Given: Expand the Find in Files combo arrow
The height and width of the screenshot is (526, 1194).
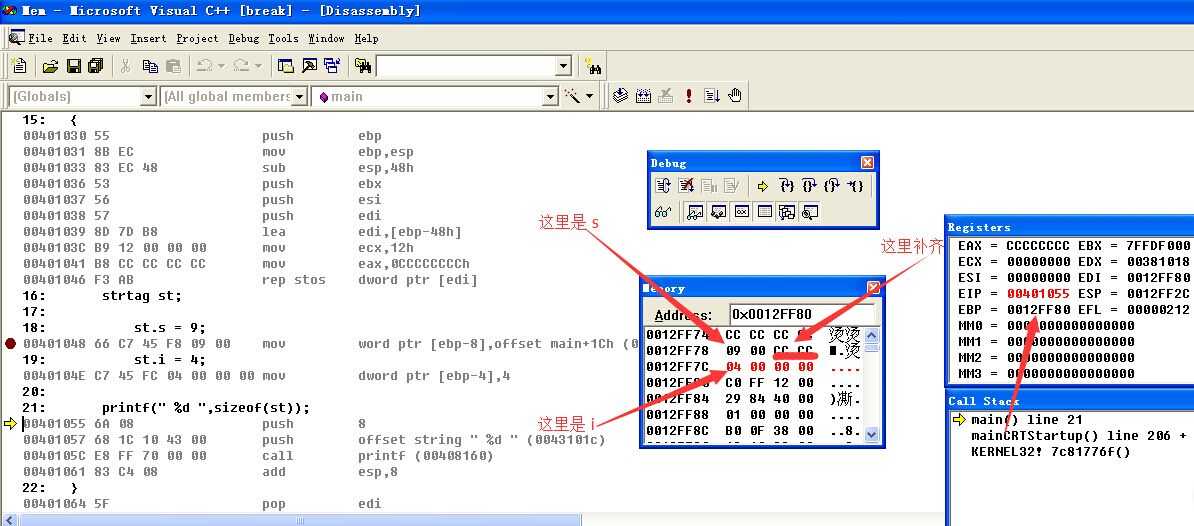Looking at the screenshot, I should (563, 66).
